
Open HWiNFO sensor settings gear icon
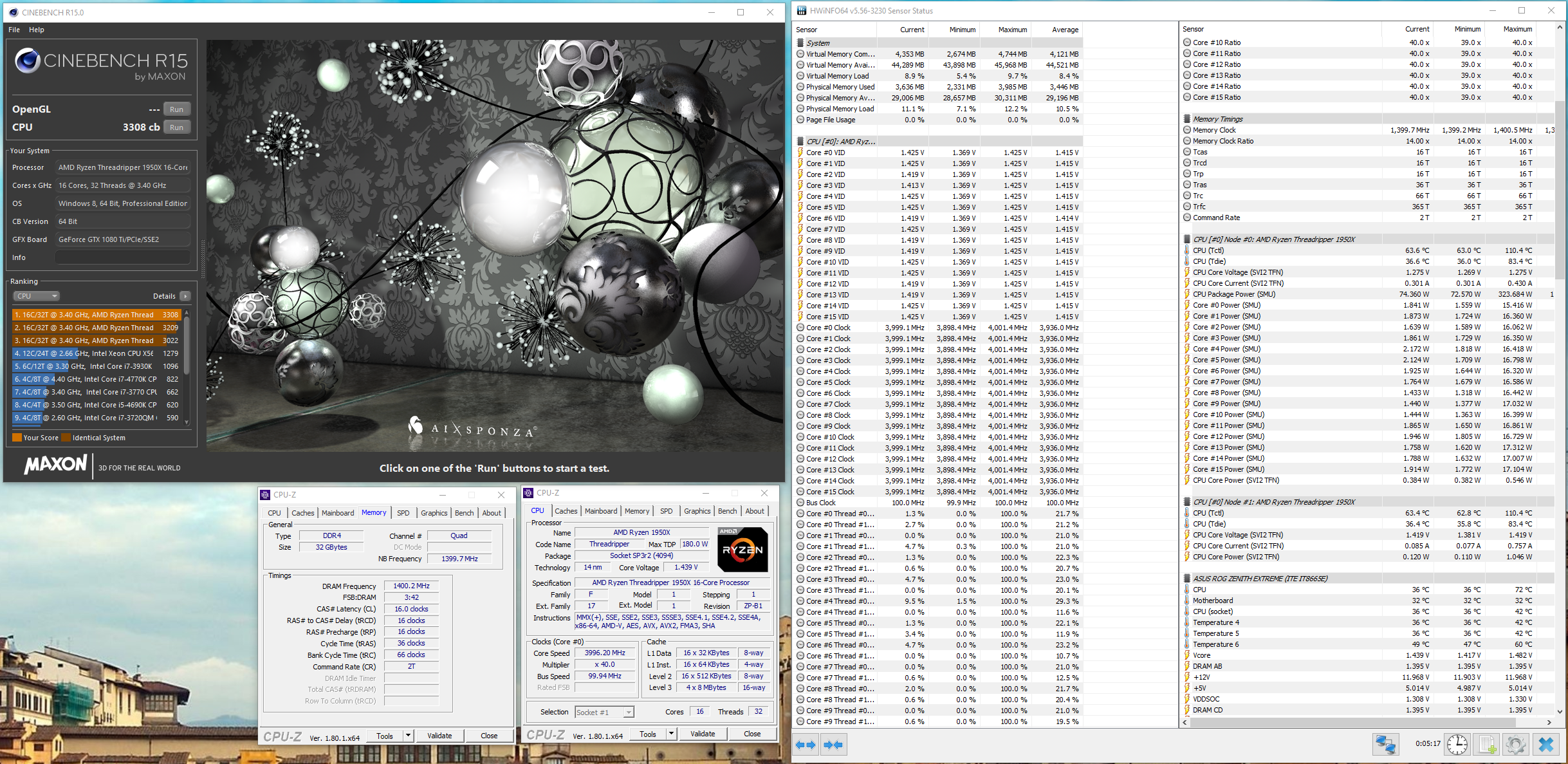[1515, 745]
